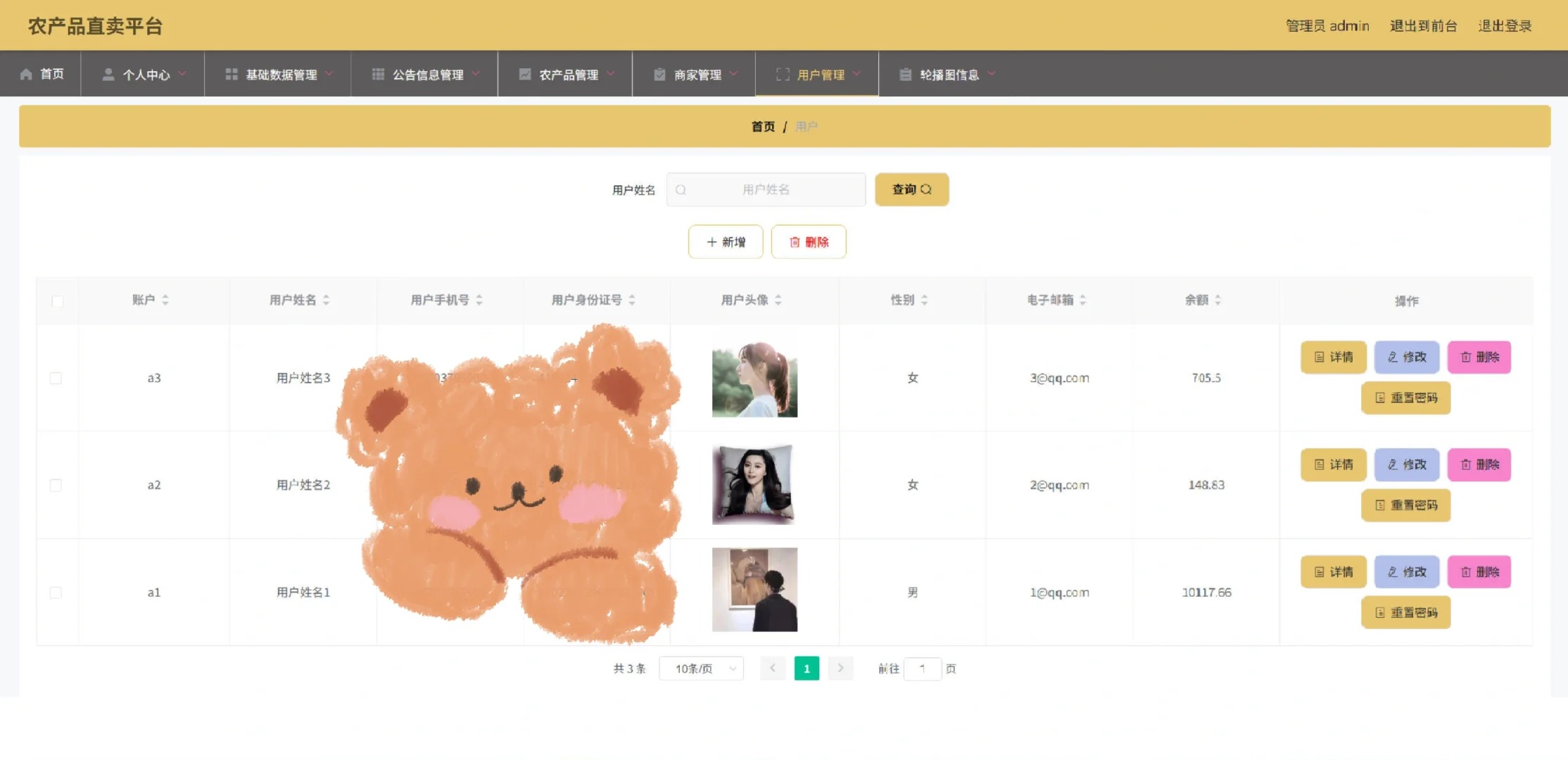Click the trash icon on red 删除 button
The image size is (1568, 760).
click(795, 242)
